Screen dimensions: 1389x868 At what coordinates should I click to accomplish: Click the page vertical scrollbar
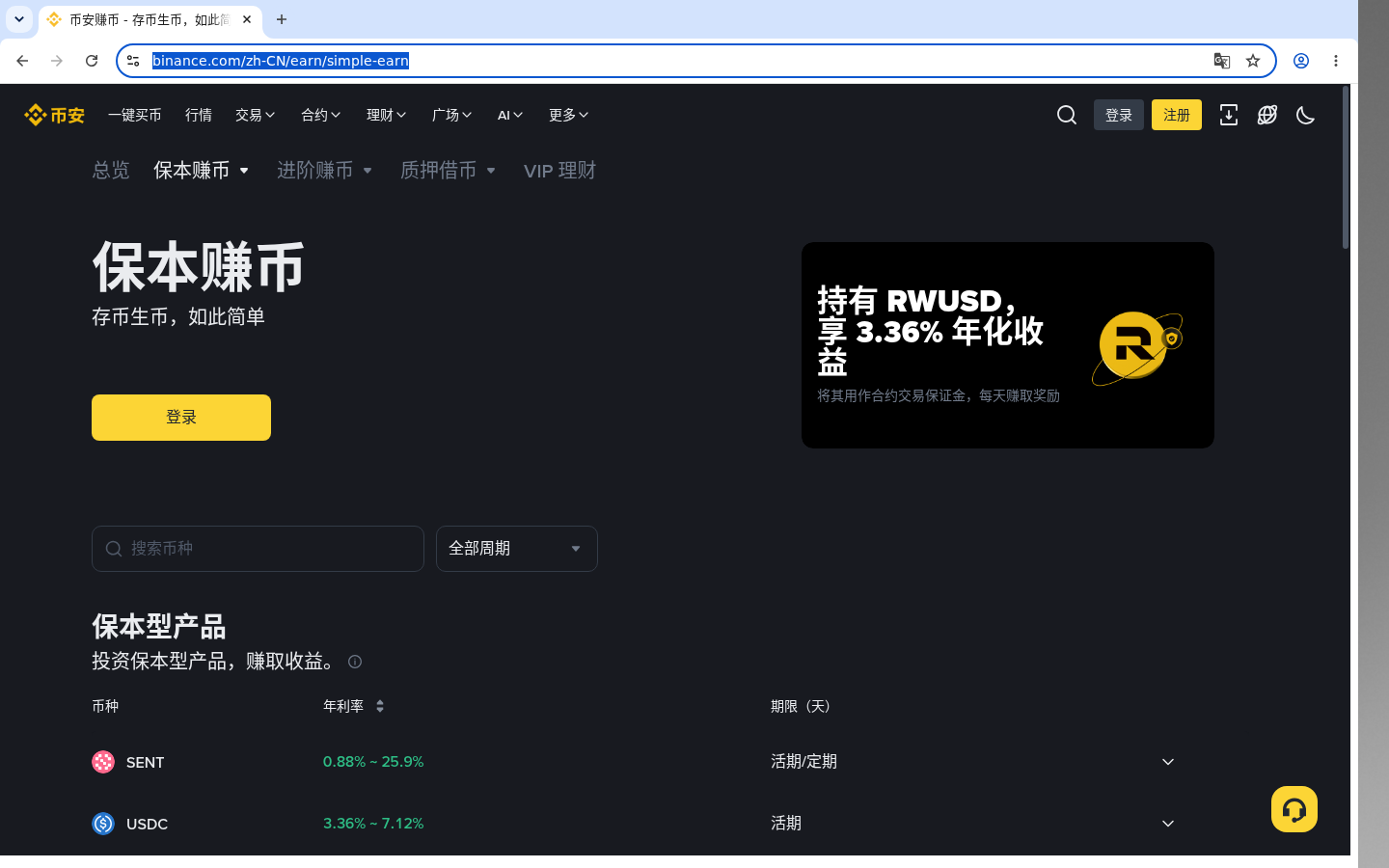coord(1346,169)
